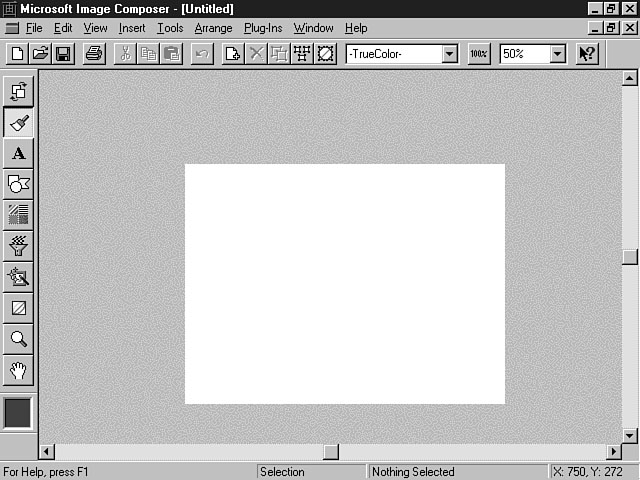The image size is (640, 480).
Task: Expand the 50% zoom level dropdown
Action: 557,54
